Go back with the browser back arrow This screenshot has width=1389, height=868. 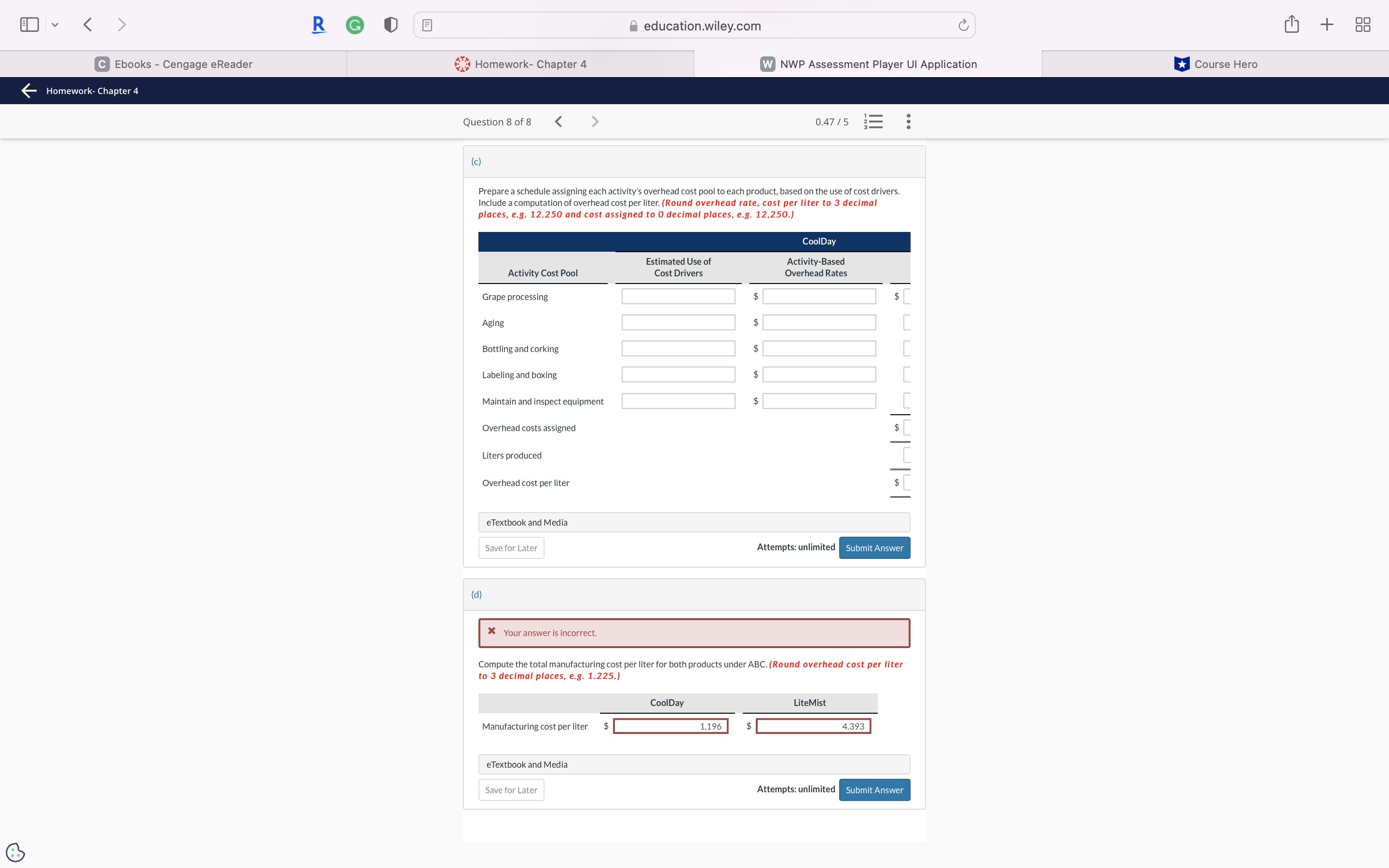point(88,25)
